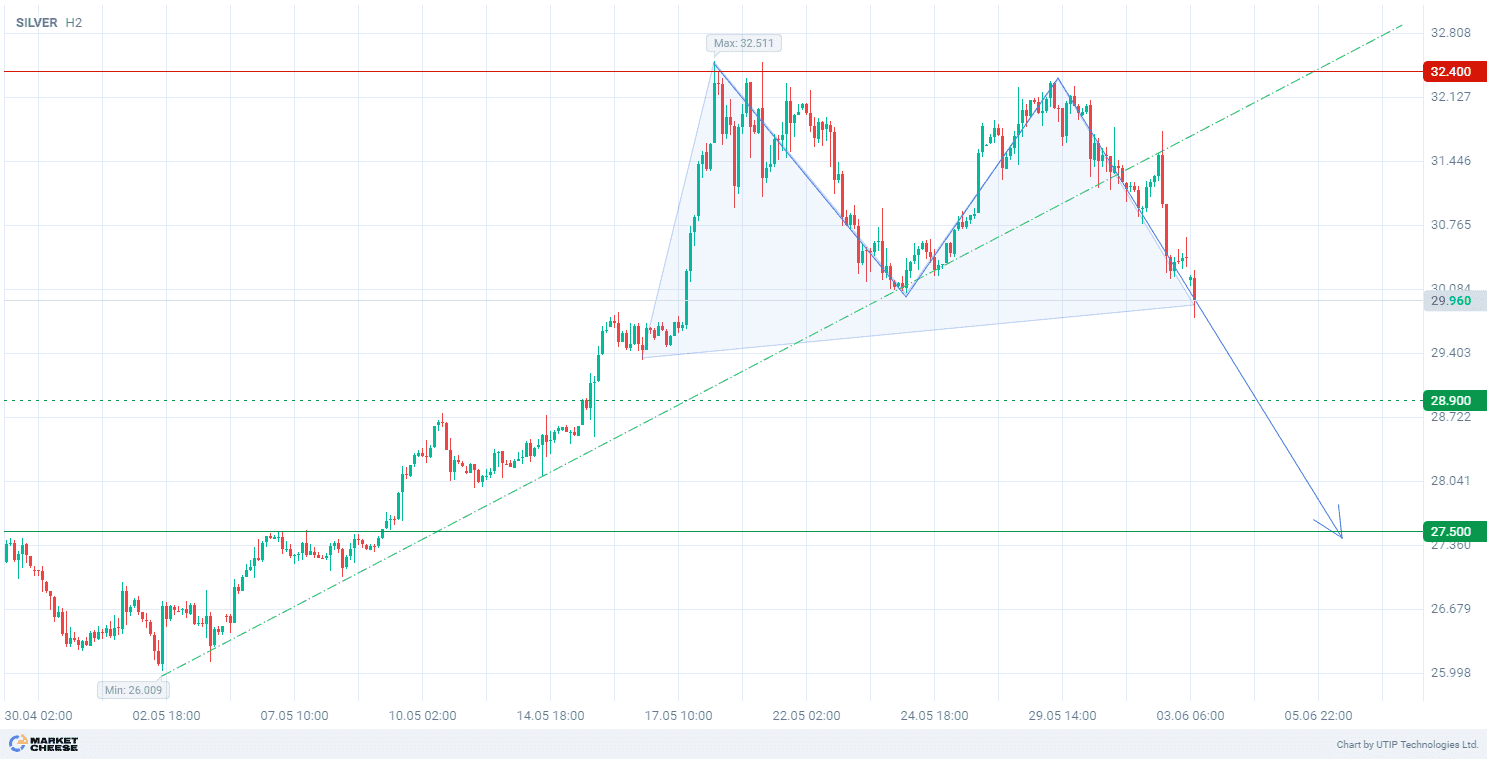Click the Chart by UTIP Technologies Ltd. credit
The height and width of the screenshot is (759, 1487).
[x=1407, y=745]
